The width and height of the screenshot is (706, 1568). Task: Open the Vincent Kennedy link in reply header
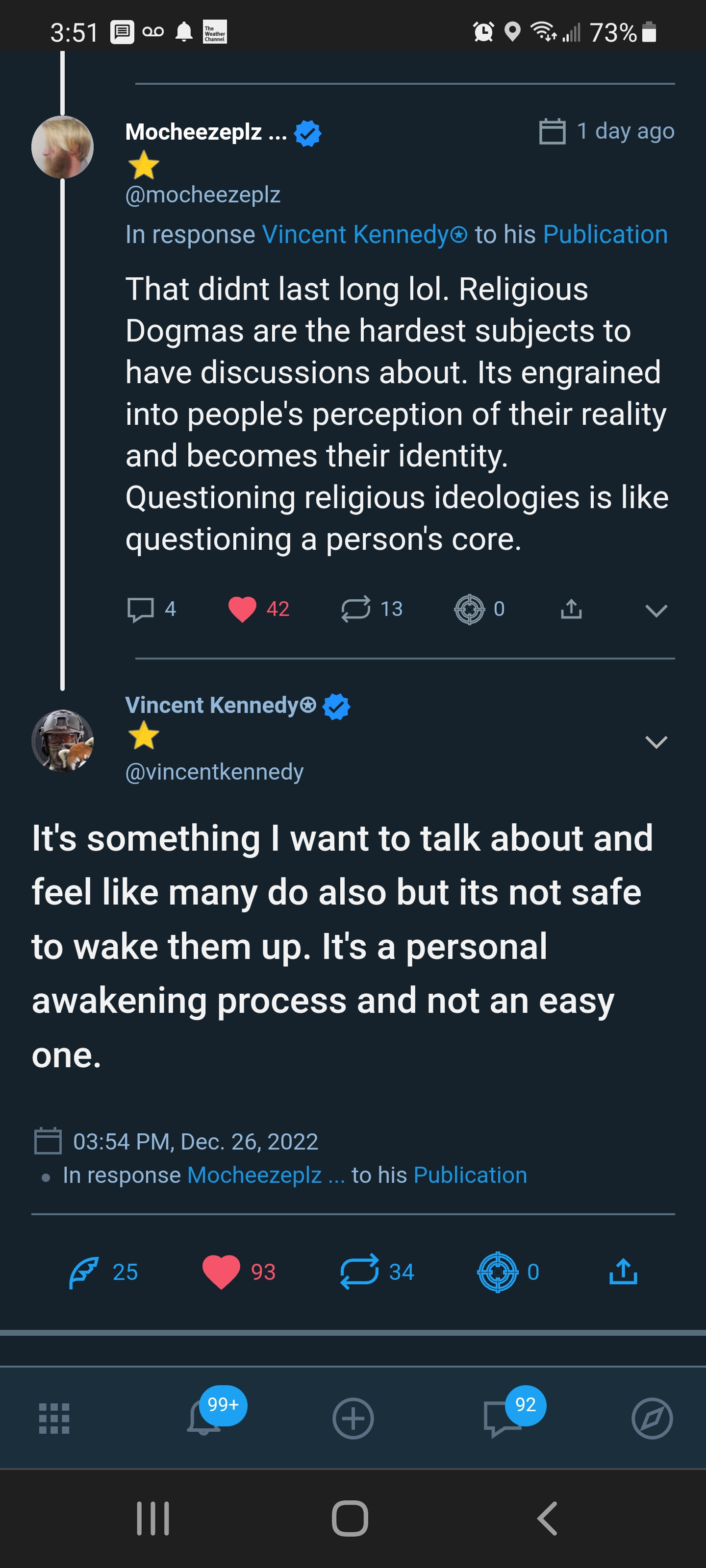(364, 235)
